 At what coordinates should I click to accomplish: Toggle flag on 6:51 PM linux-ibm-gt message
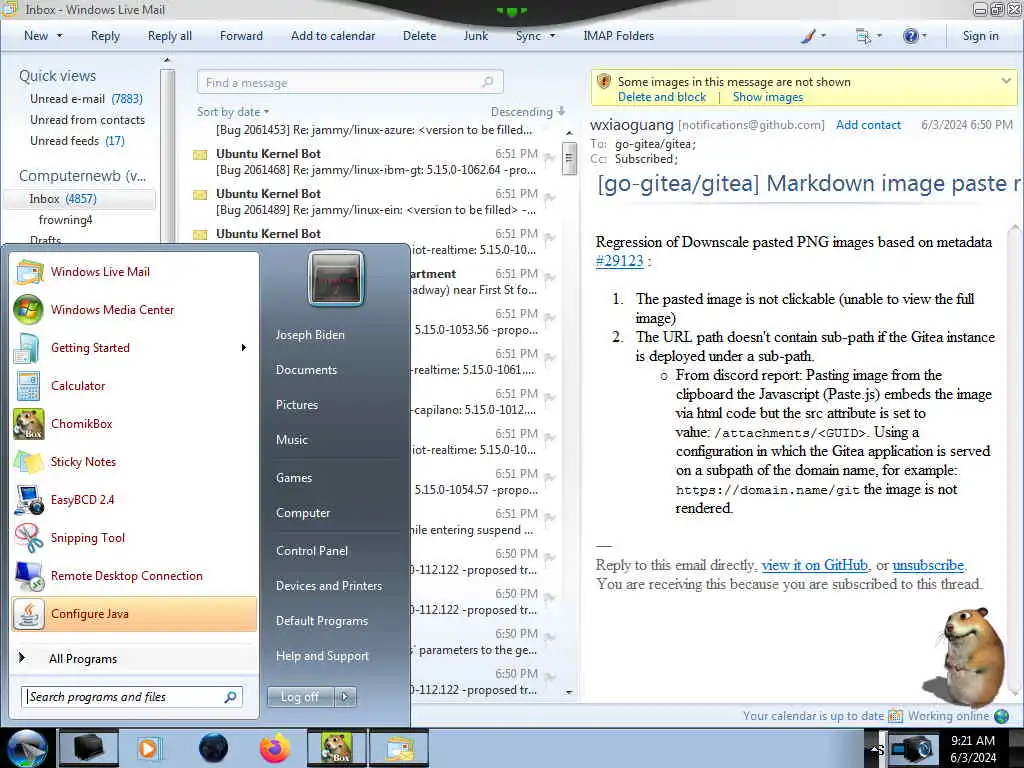pos(550,158)
